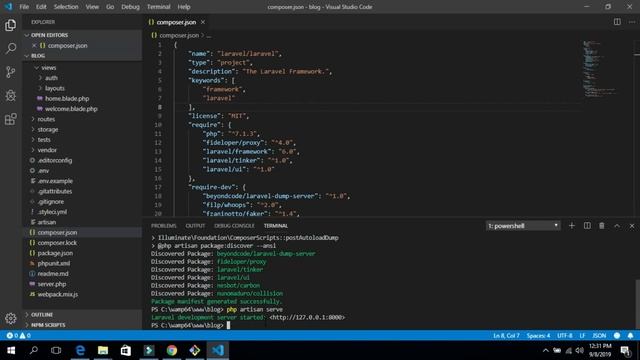Launch Google Chrome from taskbar

(172, 350)
